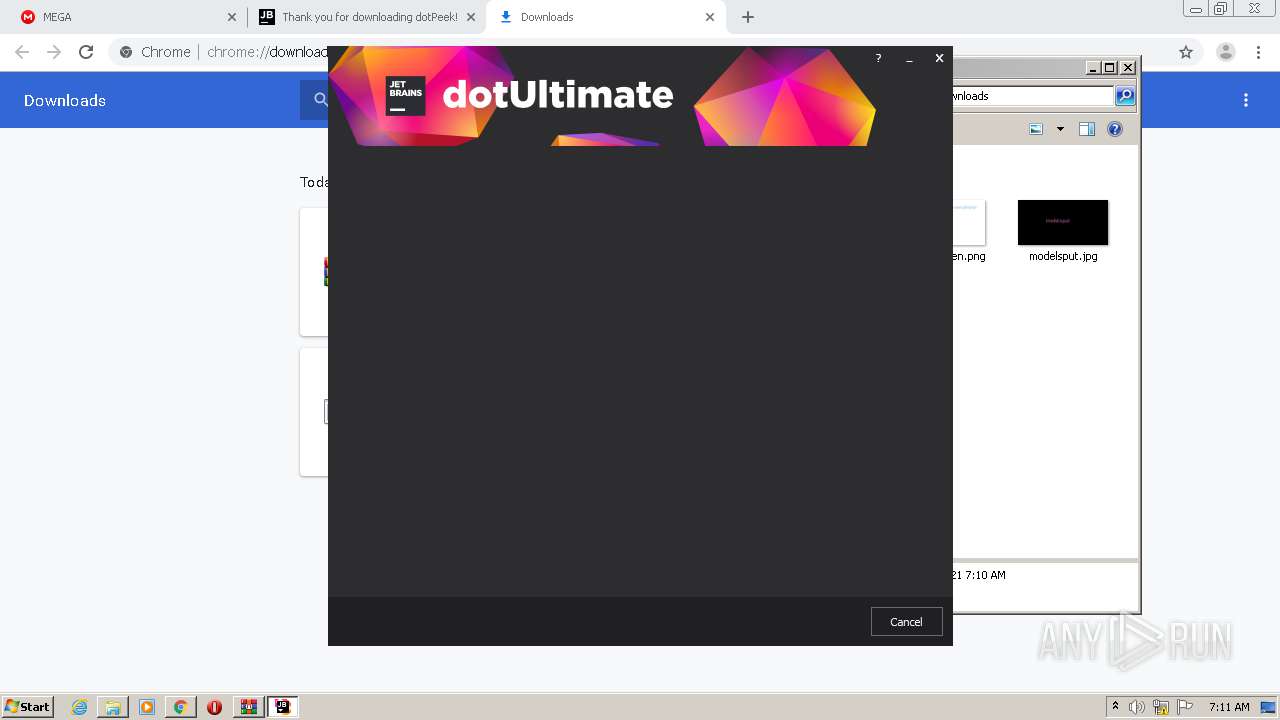1280x720 pixels.
Task: Click the Explorer search input field
Action: [x=1033, y=96]
